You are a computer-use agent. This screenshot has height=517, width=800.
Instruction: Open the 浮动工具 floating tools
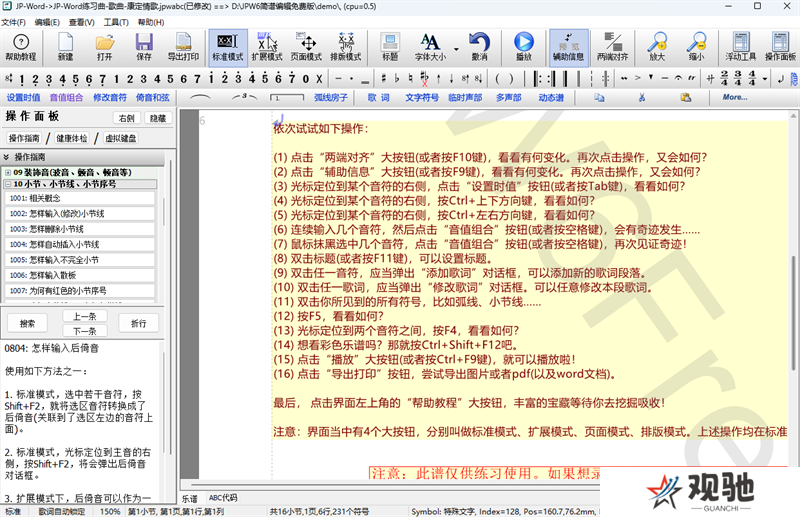[x=741, y=47]
